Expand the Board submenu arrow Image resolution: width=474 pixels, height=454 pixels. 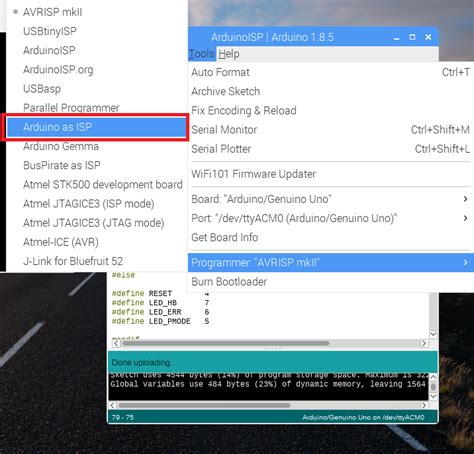[x=465, y=199]
